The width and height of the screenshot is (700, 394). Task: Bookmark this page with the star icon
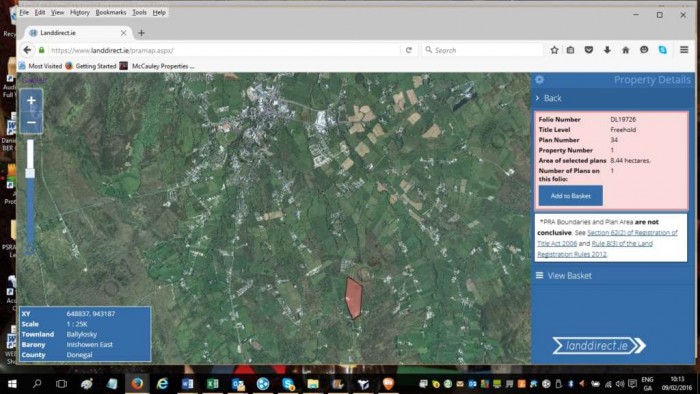(554, 50)
